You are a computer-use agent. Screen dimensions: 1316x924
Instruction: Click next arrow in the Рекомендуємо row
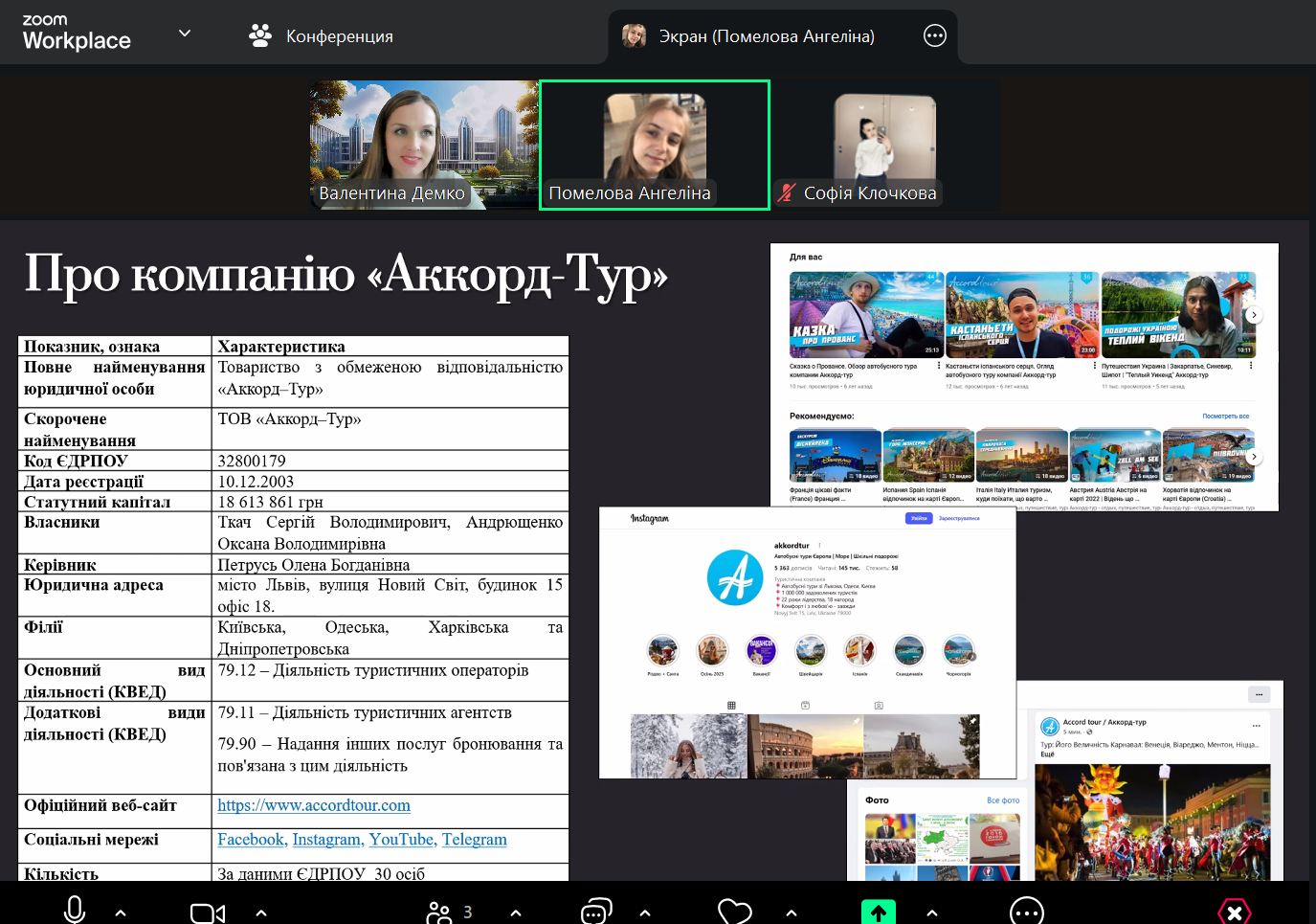pos(1254,457)
